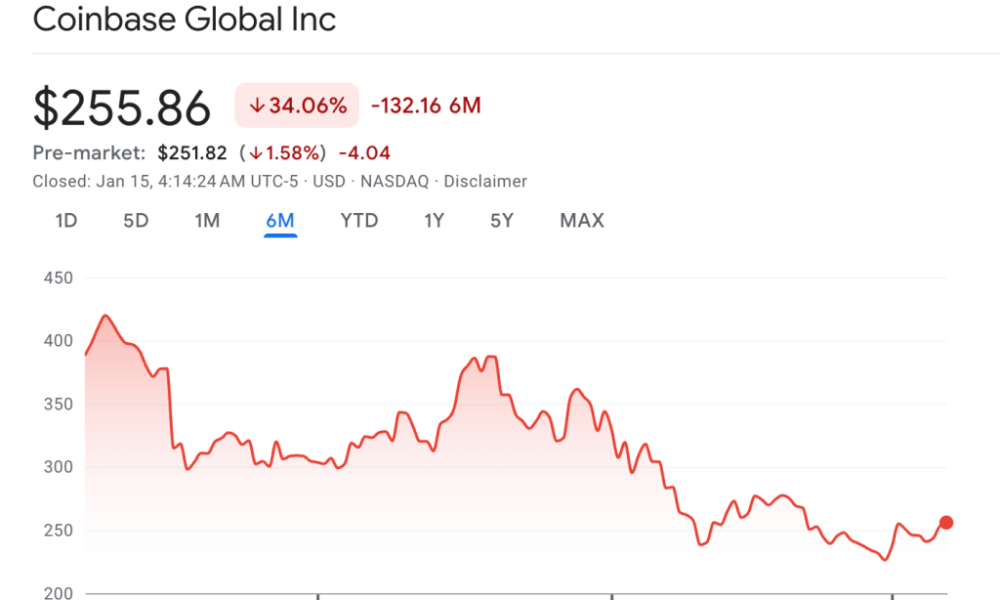The height and width of the screenshot is (600, 1000).
Task: Open the MAX chart history view
Action: point(581,220)
